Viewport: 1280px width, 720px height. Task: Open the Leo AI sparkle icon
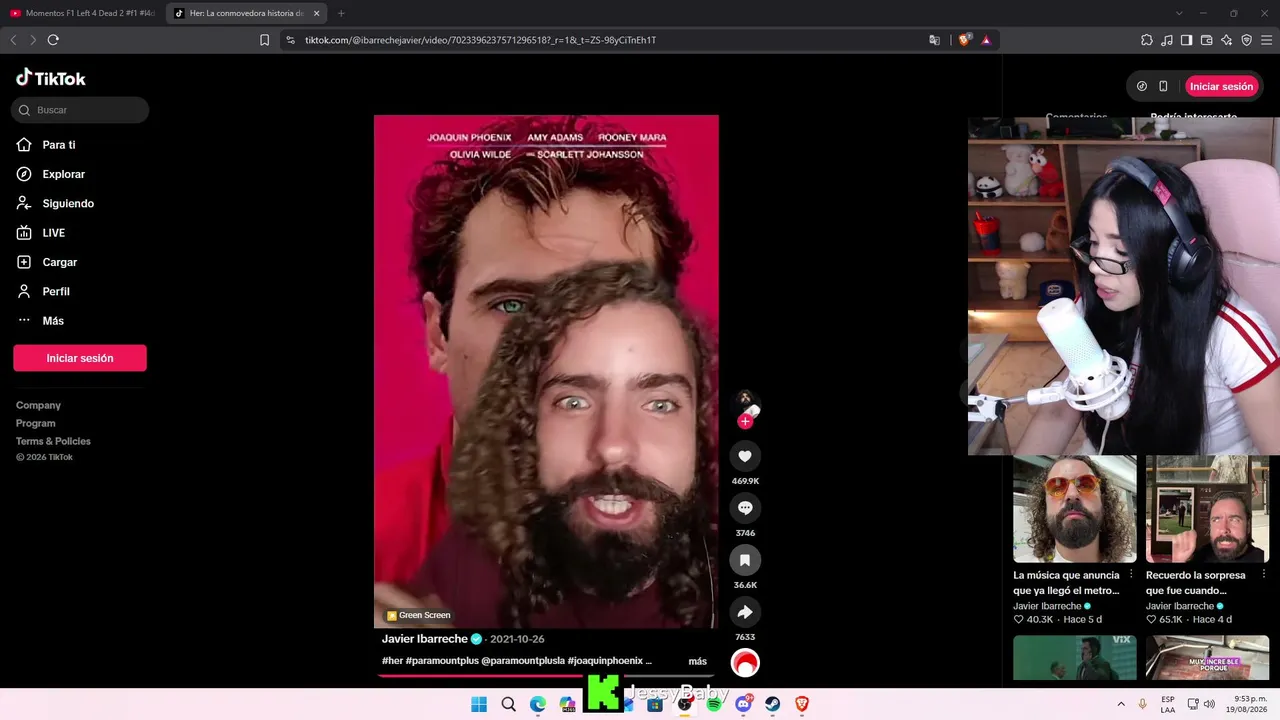tap(1227, 40)
